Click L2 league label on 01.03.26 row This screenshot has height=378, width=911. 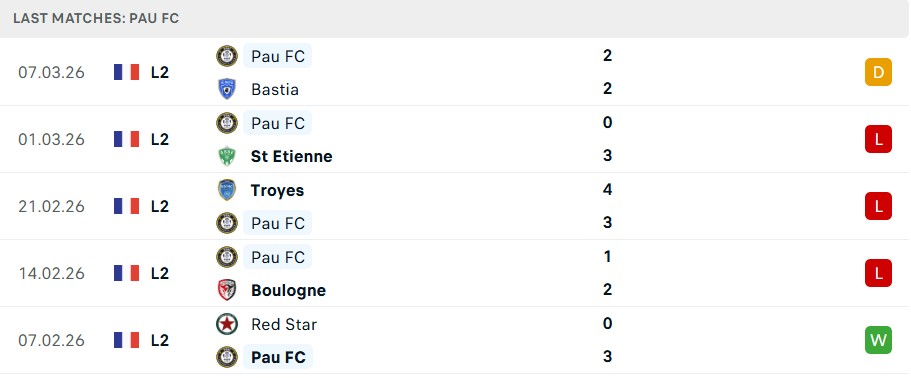point(160,139)
